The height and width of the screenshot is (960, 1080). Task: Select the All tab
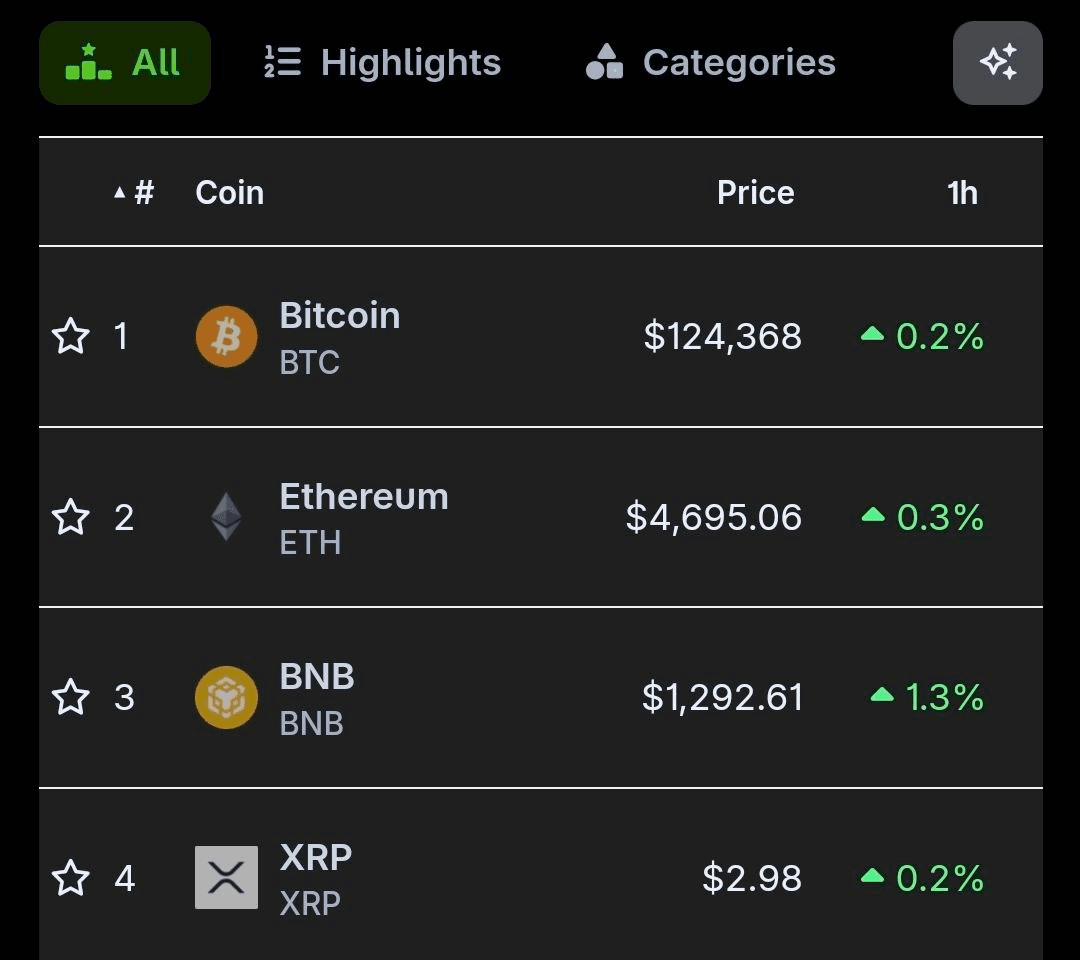(125, 63)
